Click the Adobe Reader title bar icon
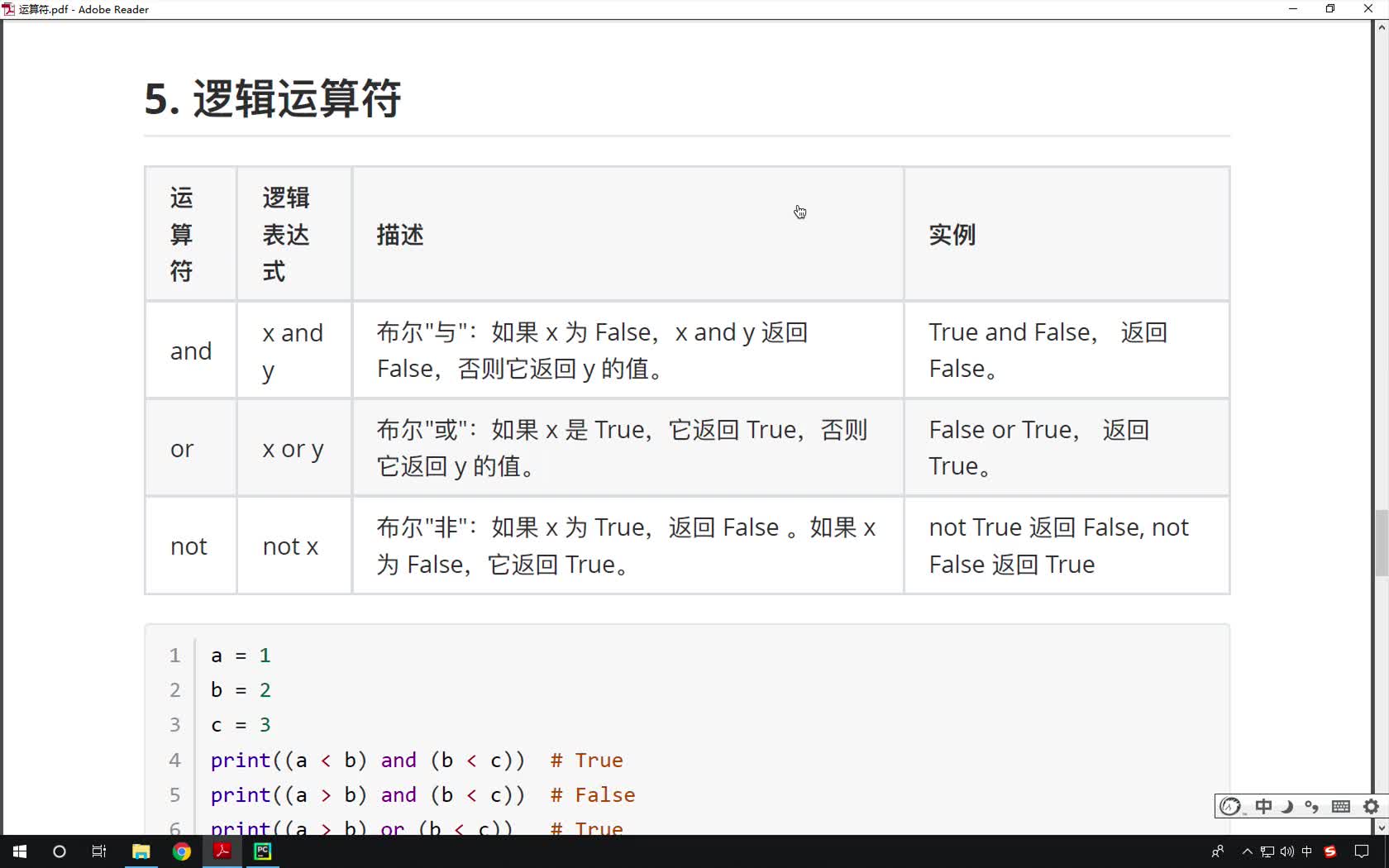 (x=8, y=9)
